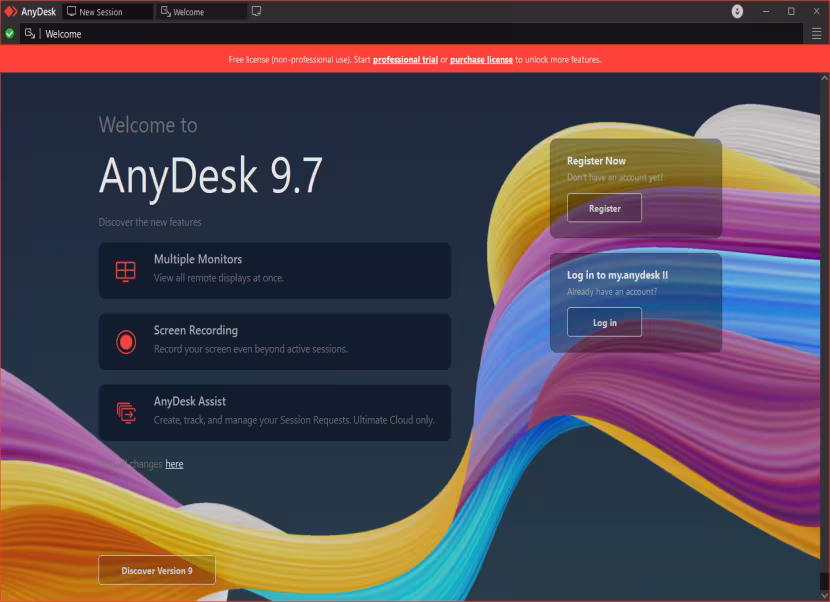Open the Multiple Monitors feature card

click(275, 271)
